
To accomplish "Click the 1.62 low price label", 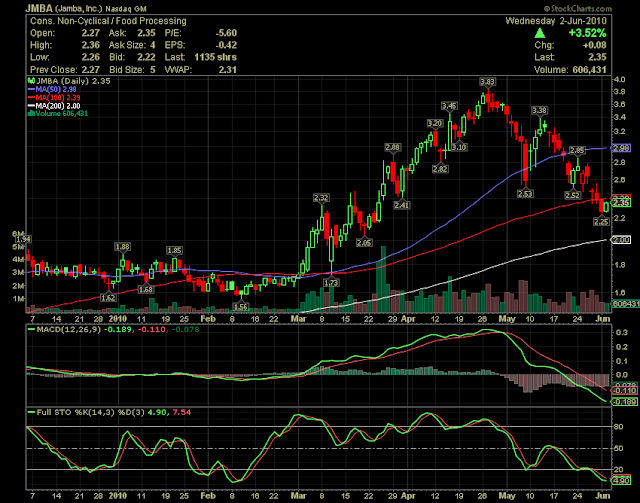I will click(x=108, y=298).
